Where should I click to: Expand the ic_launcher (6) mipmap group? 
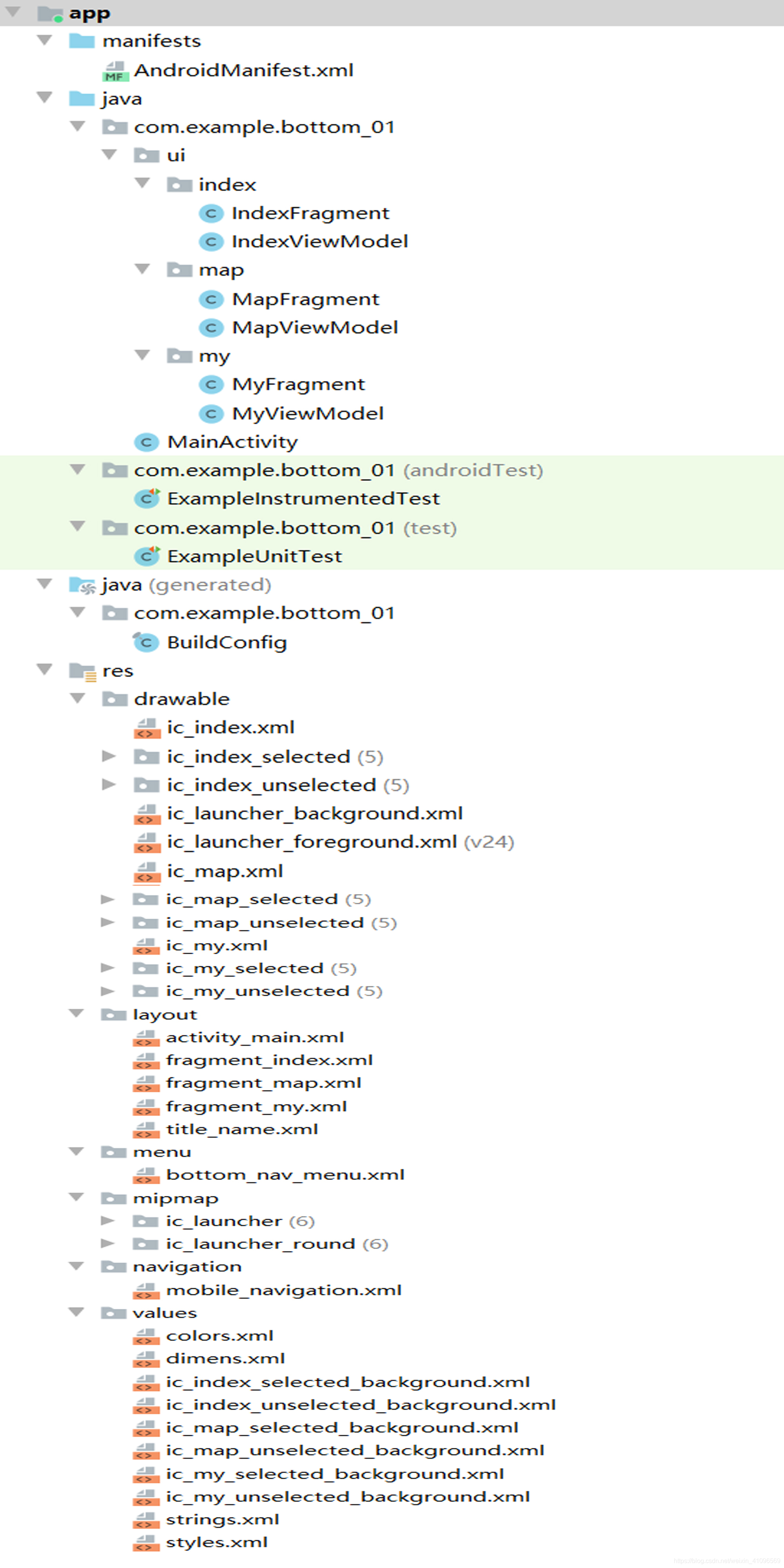[108, 1220]
